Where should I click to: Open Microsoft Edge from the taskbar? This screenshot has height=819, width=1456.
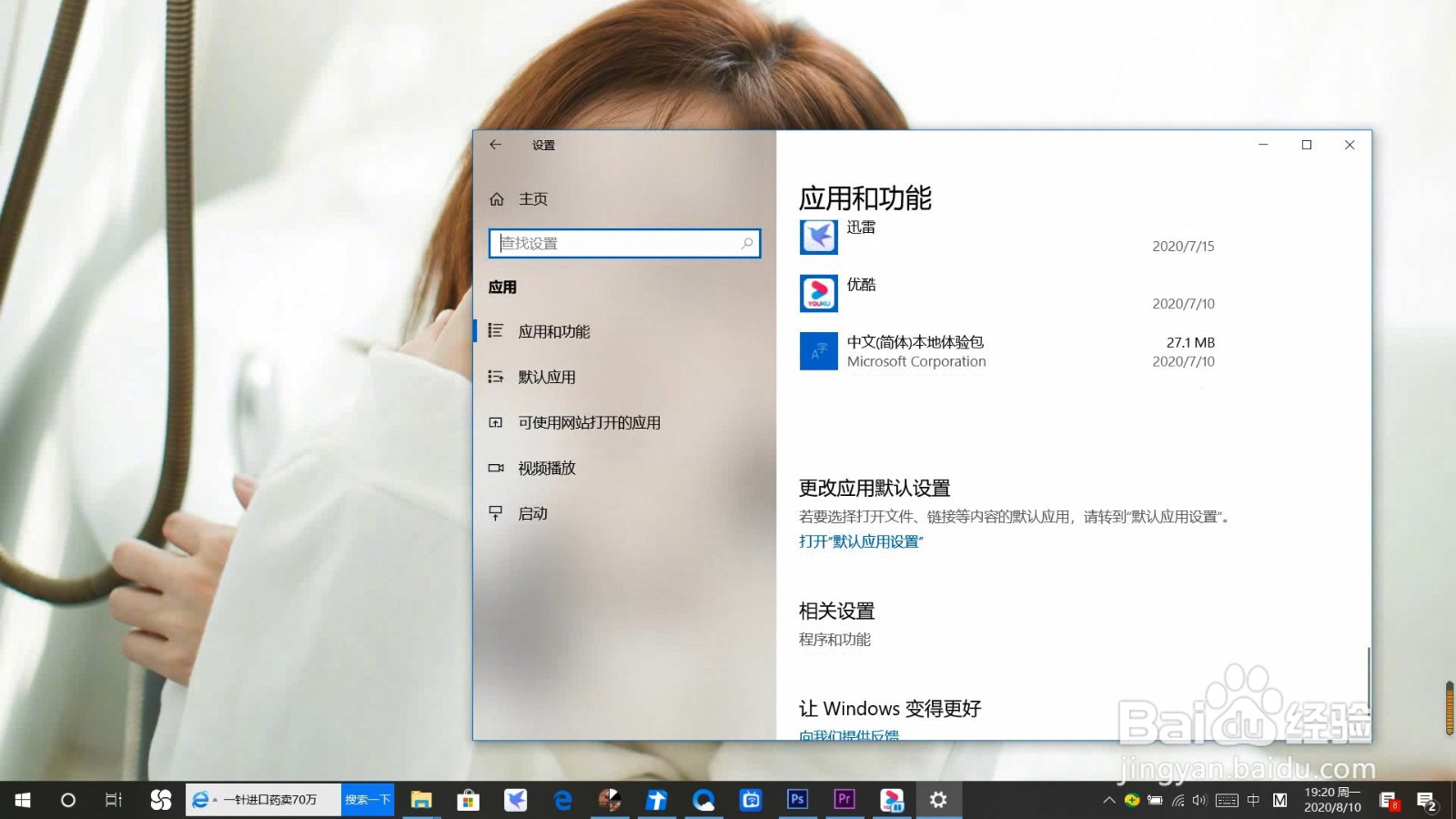coord(562,799)
